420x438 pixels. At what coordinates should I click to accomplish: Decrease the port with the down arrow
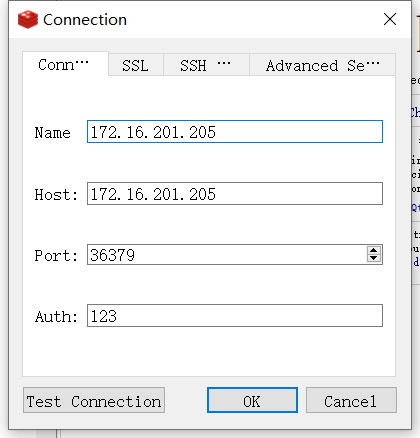[x=374, y=258]
